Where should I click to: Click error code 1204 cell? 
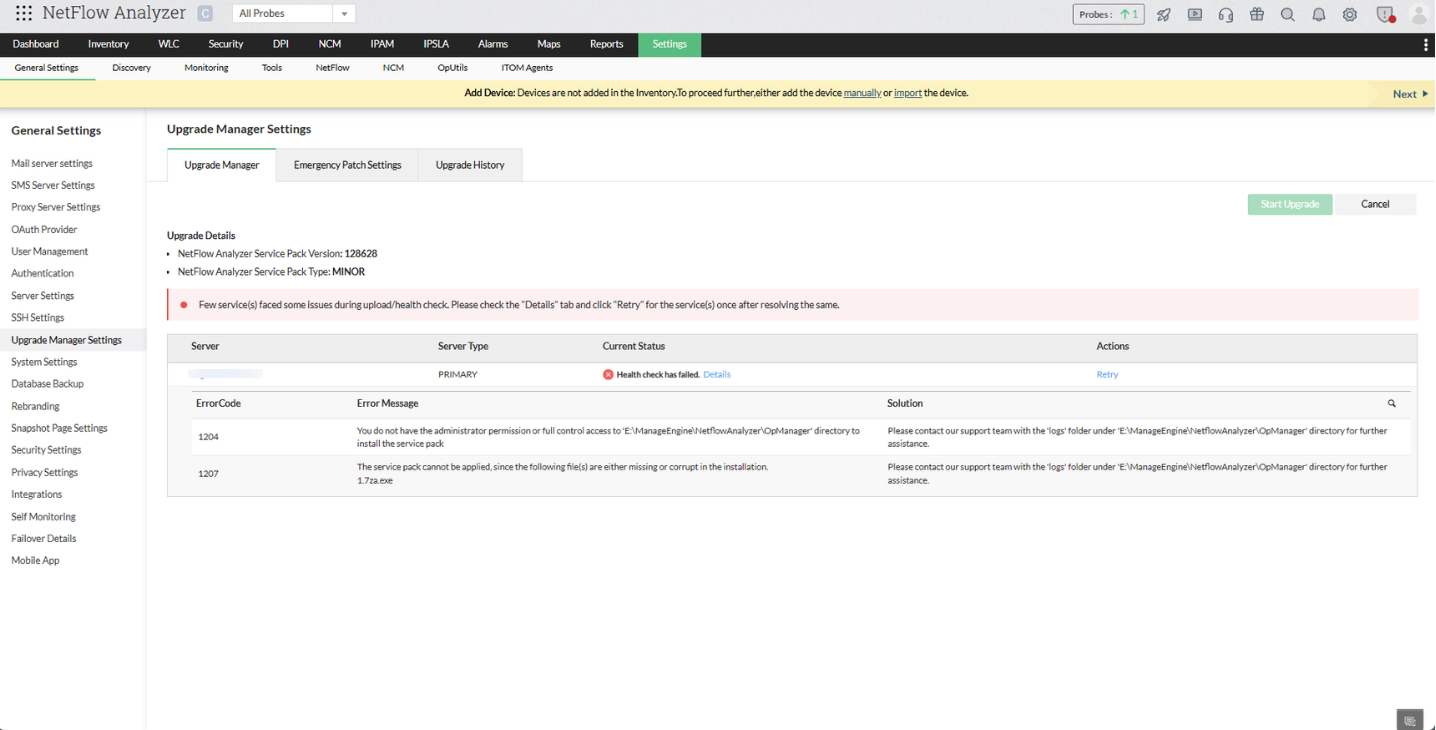[x=208, y=437]
